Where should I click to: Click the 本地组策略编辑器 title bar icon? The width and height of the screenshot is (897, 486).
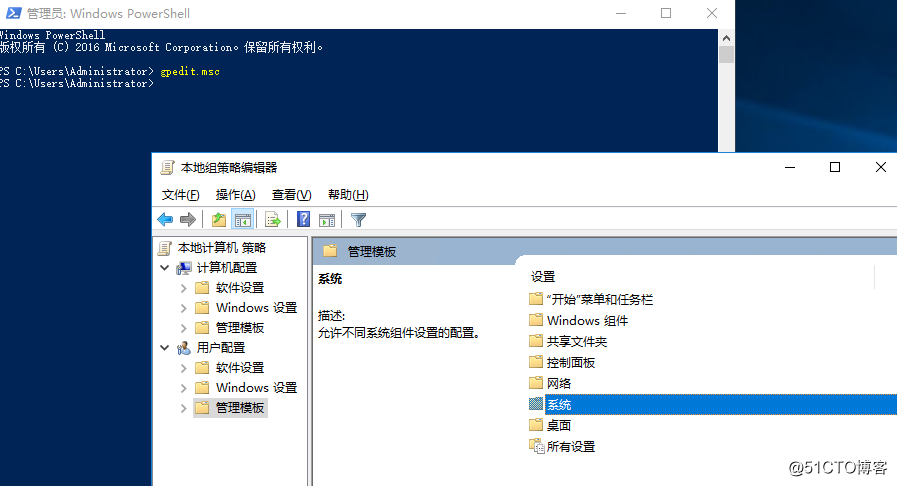(x=167, y=168)
